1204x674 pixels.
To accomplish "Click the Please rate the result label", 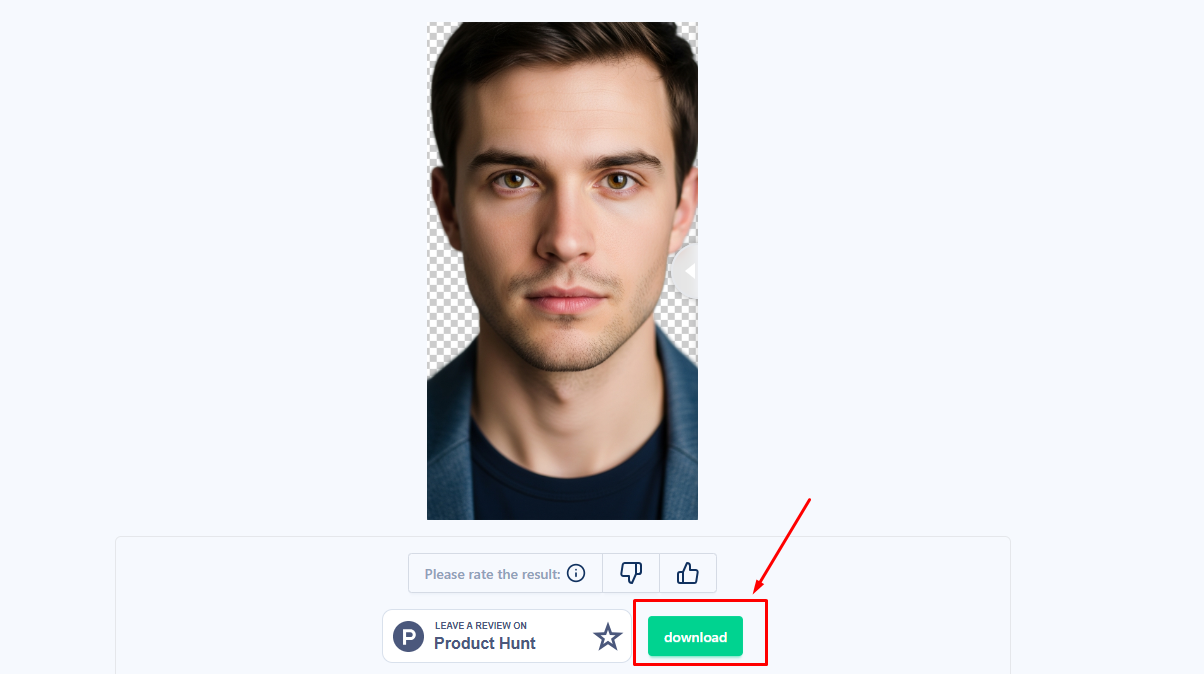I will tap(492, 574).
